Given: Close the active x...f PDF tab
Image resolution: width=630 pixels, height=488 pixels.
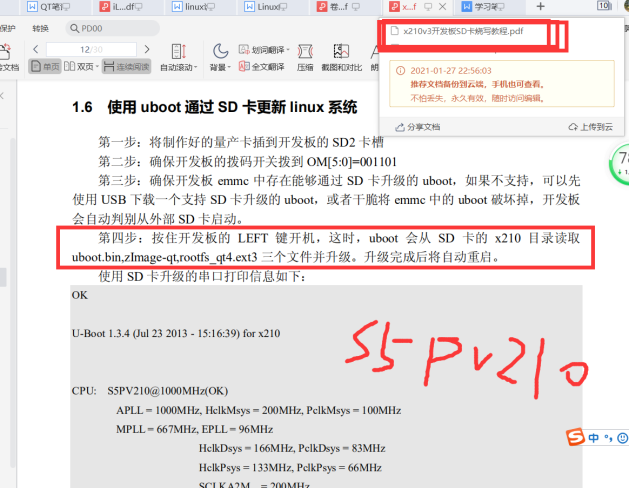Looking at the screenshot, I should (x=442, y=6).
